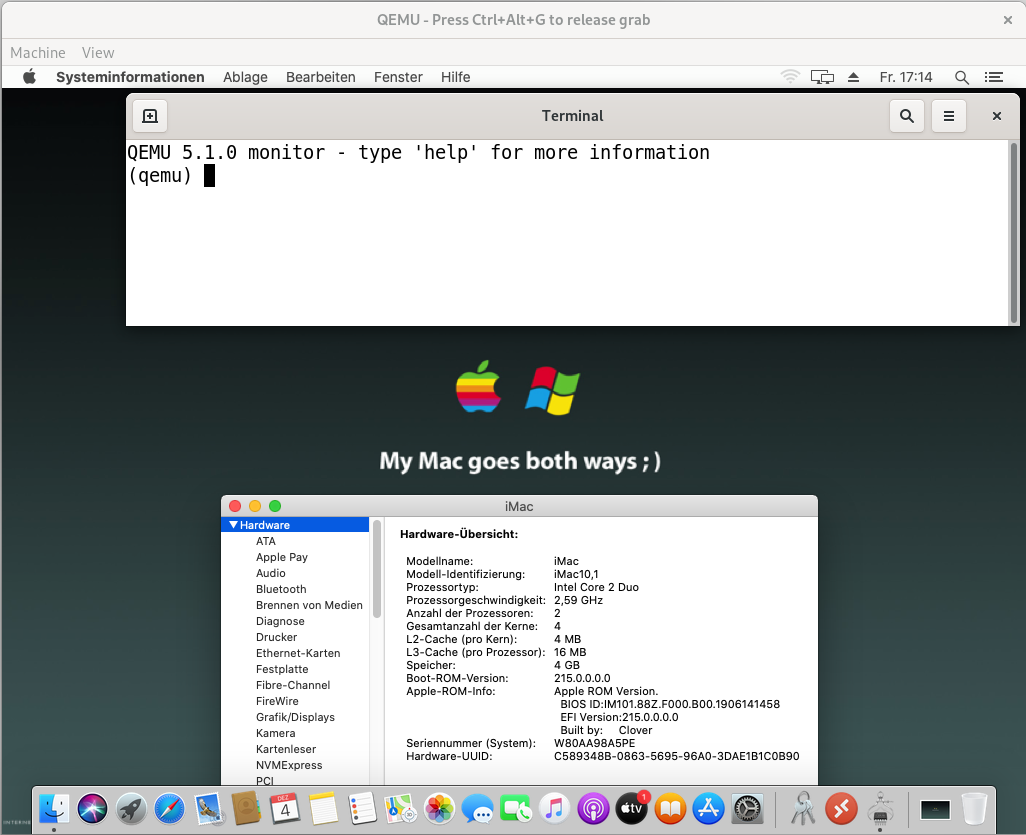Open the Photos app in the Dock

pos(439,809)
